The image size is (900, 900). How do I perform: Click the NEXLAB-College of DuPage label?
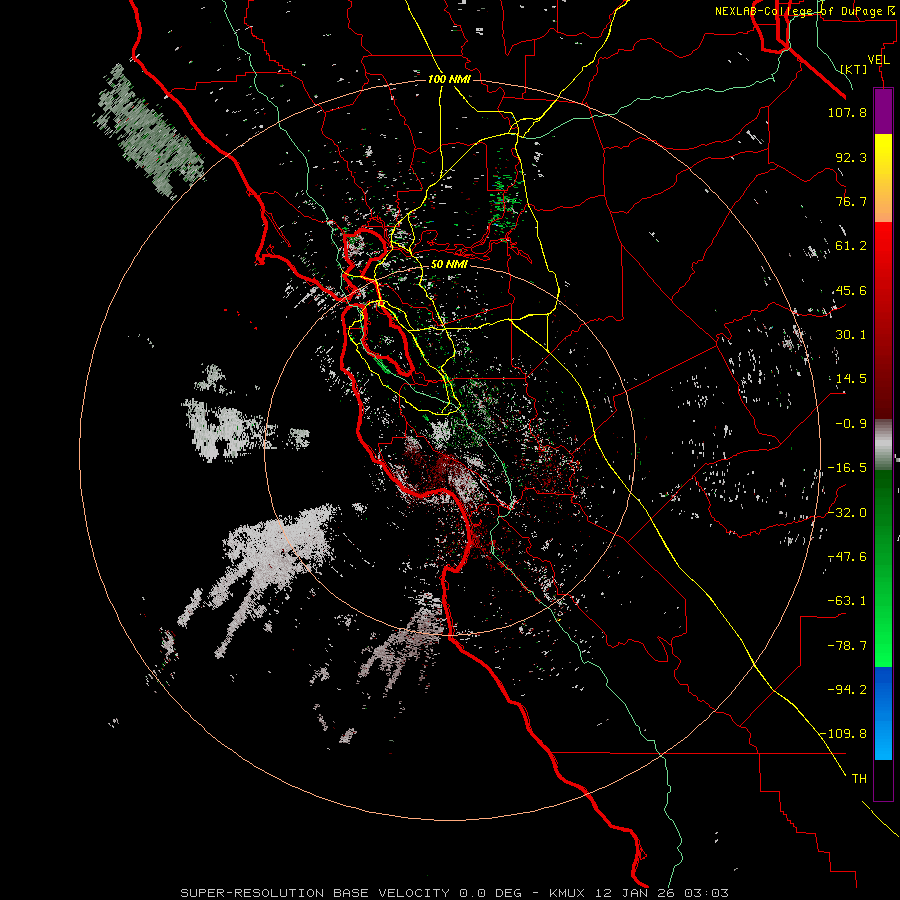click(807, 11)
